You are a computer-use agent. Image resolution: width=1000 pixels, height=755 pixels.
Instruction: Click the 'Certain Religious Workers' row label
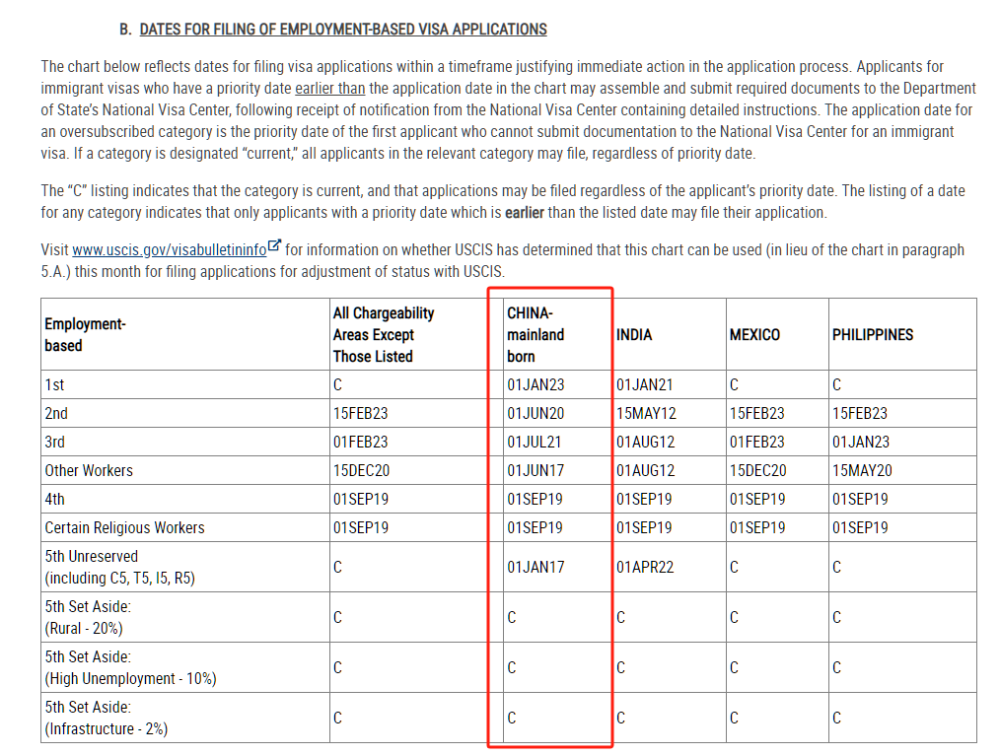[x=124, y=528]
